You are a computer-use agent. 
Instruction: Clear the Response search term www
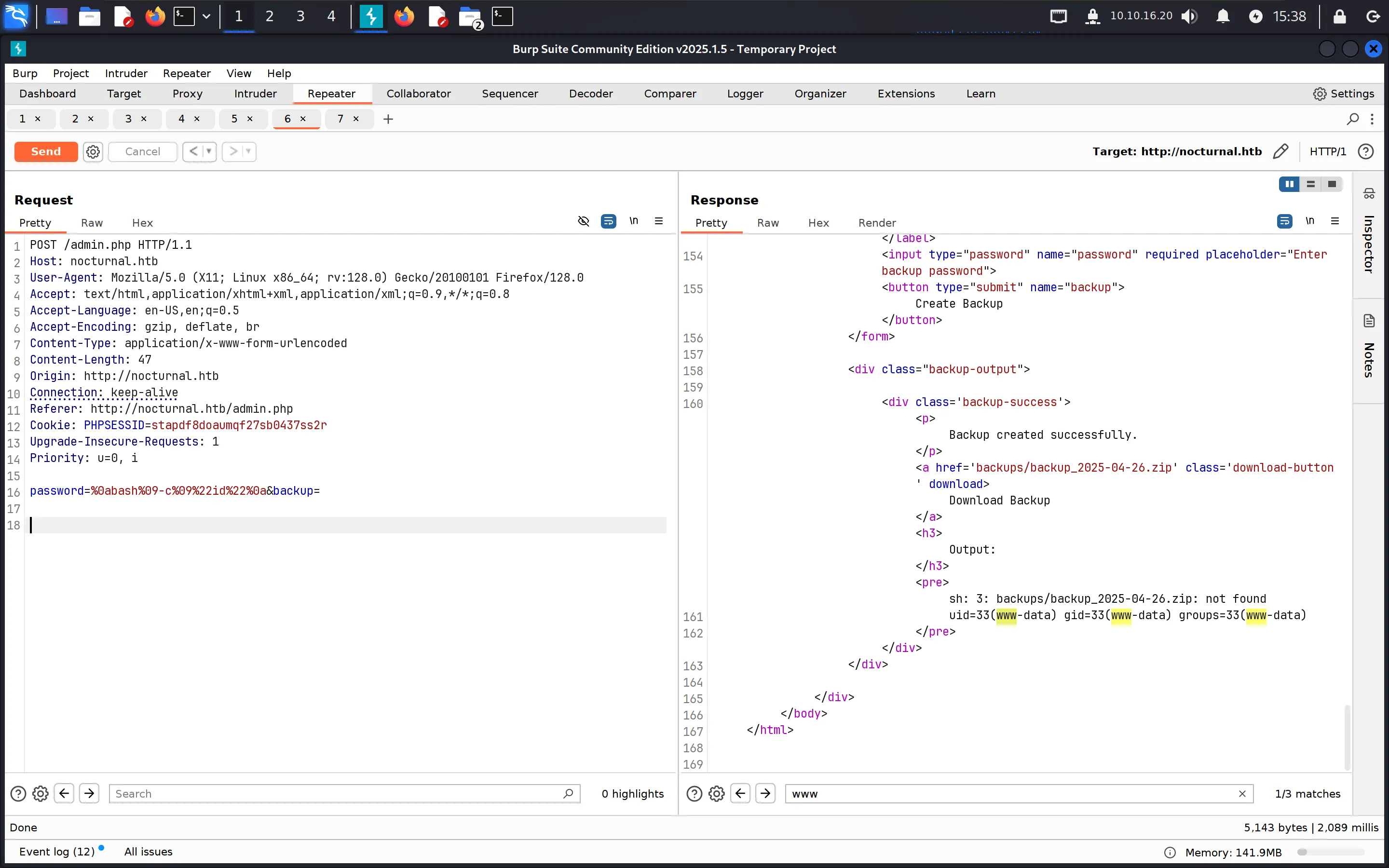pyautogui.click(x=1242, y=793)
